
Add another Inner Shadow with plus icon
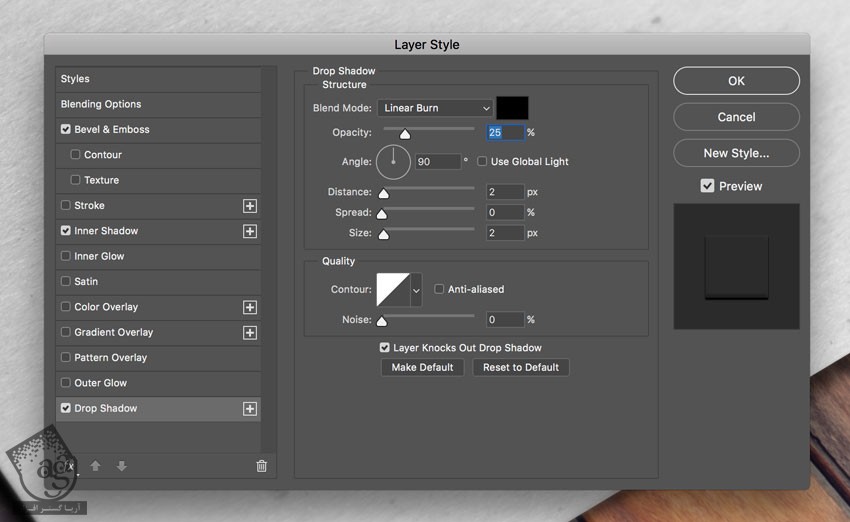point(250,231)
